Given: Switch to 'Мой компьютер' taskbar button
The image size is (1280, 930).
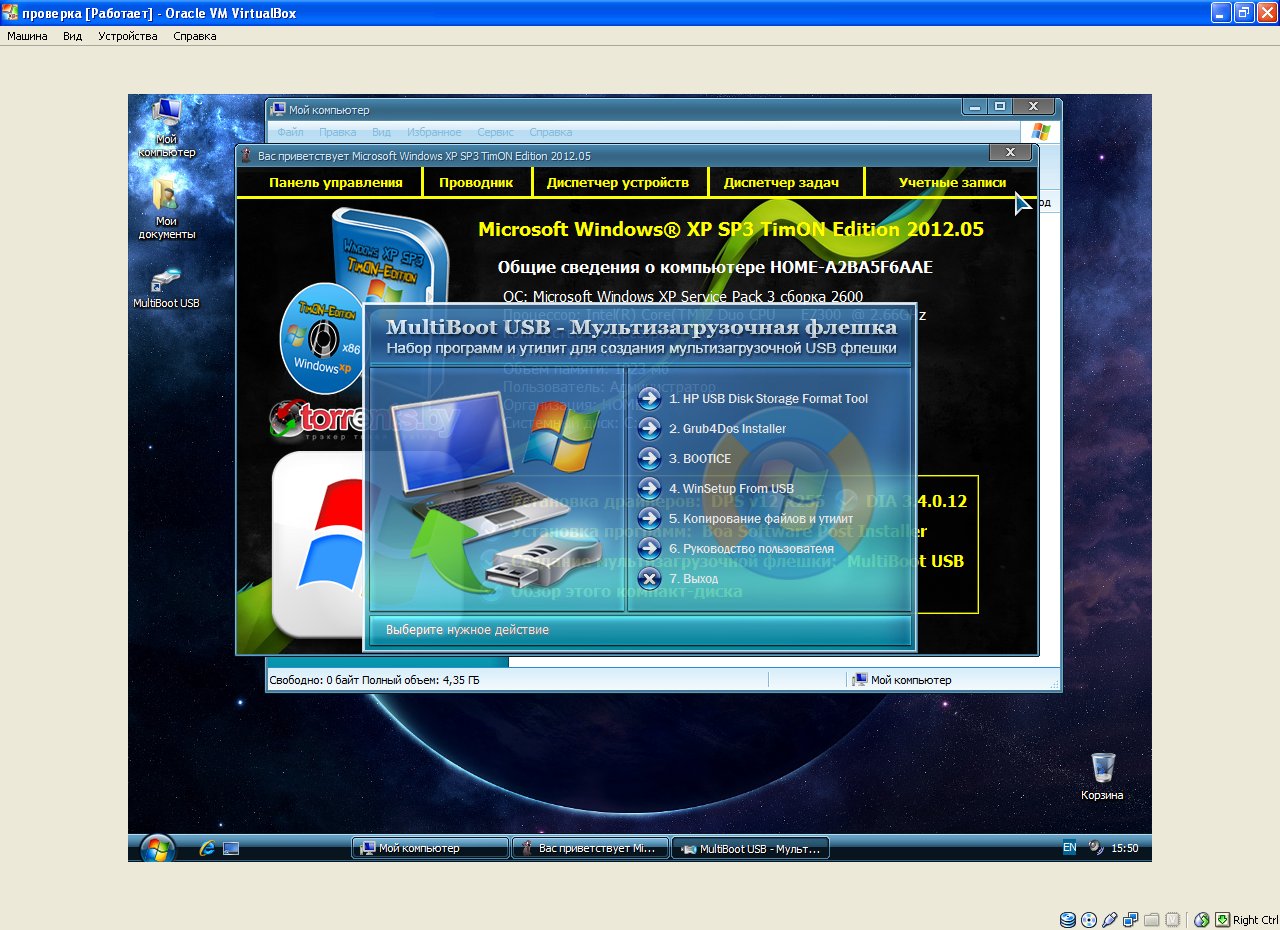Looking at the screenshot, I should coord(430,848).
